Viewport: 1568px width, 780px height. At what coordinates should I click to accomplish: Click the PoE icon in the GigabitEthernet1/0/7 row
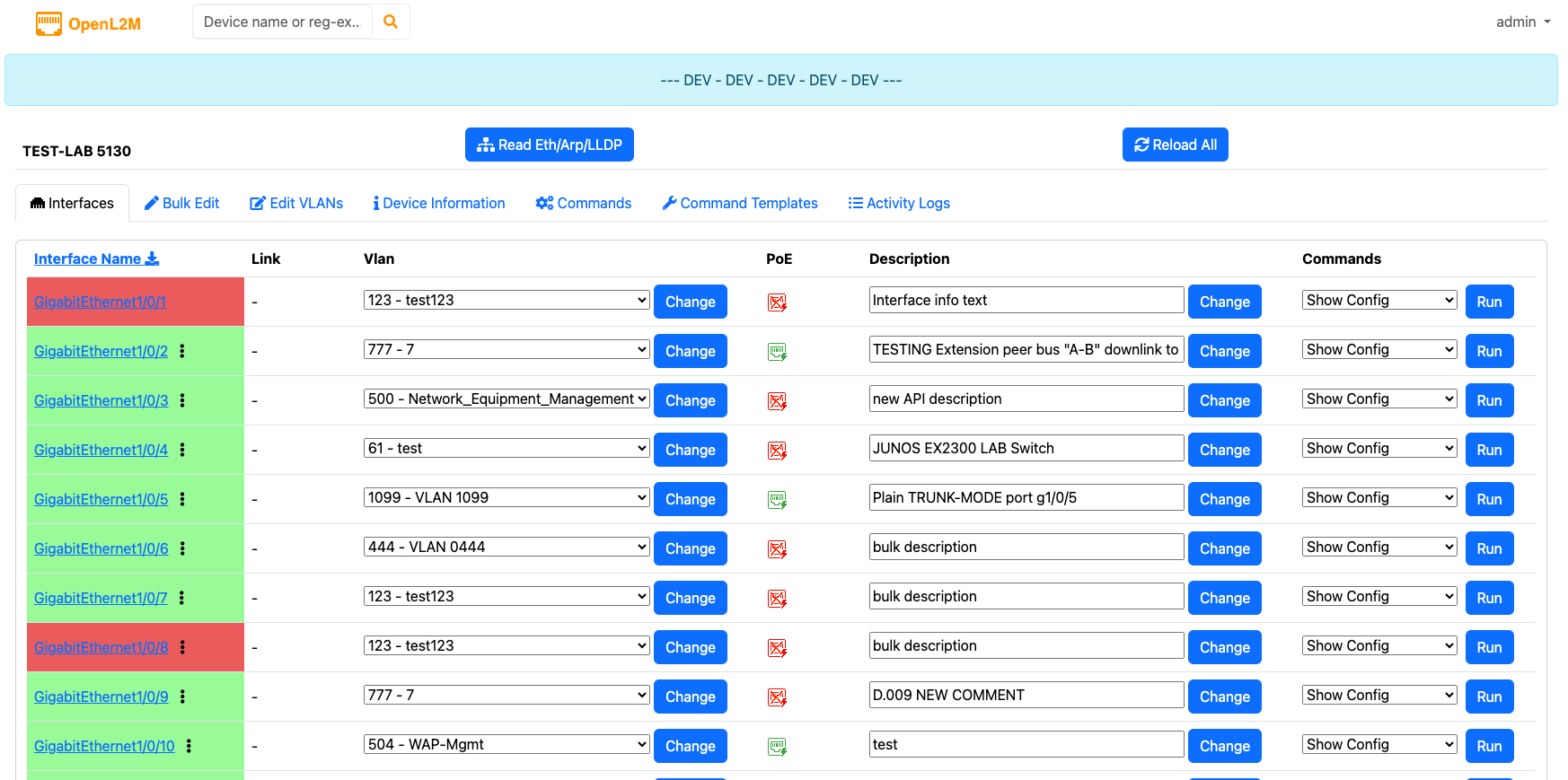click(778, 599)
